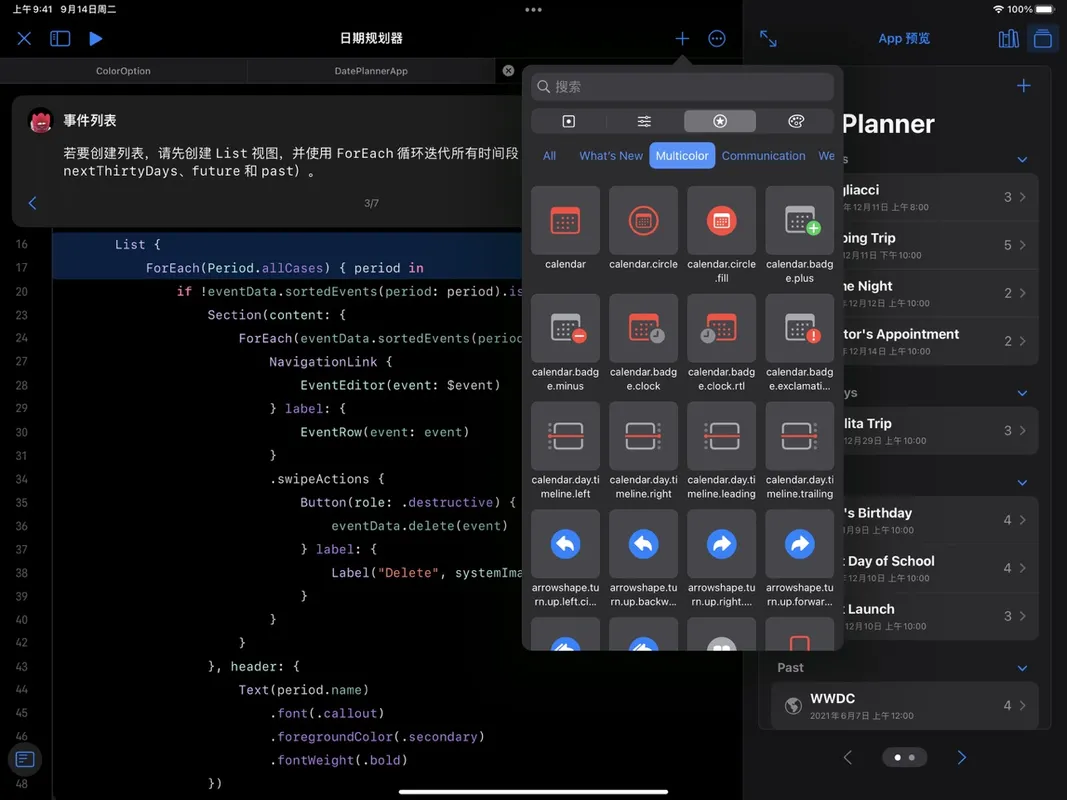The image size is (1067, 800).
Task: Expand the App preview with the arrows icon
Action: 768,39
